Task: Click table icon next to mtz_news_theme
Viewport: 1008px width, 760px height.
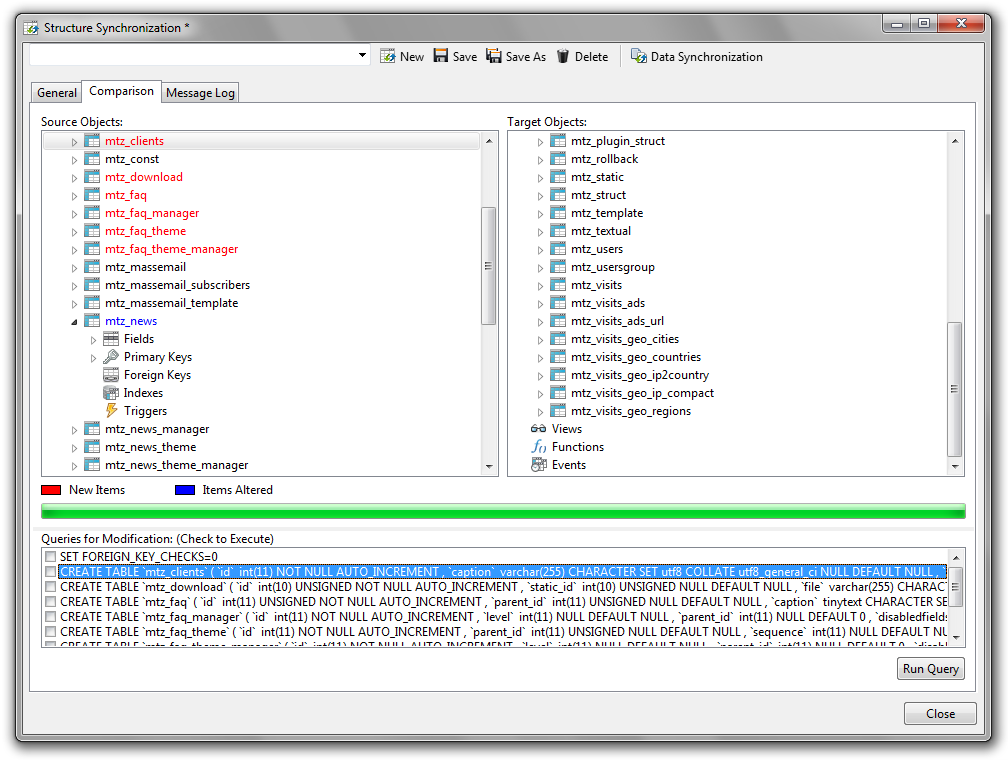Action: coord(93,447)
